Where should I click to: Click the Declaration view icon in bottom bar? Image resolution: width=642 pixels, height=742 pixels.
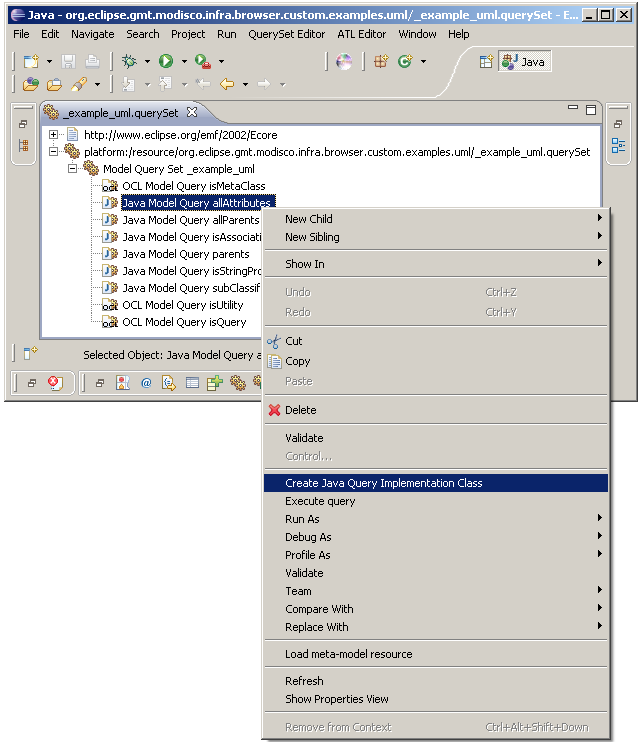coord(169,383)
